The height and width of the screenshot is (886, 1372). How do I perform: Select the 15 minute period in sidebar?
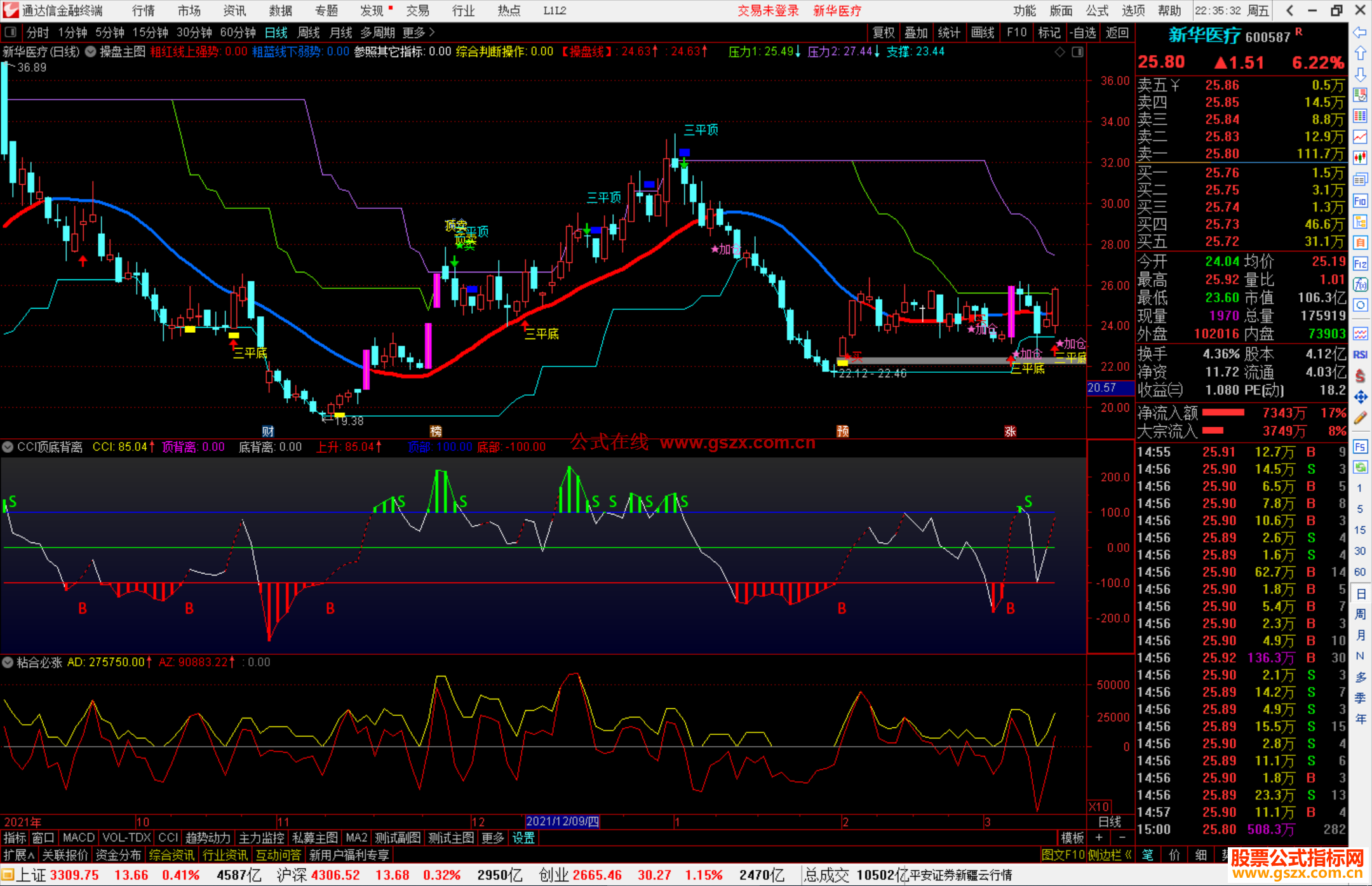click(x=1360, y=530)
